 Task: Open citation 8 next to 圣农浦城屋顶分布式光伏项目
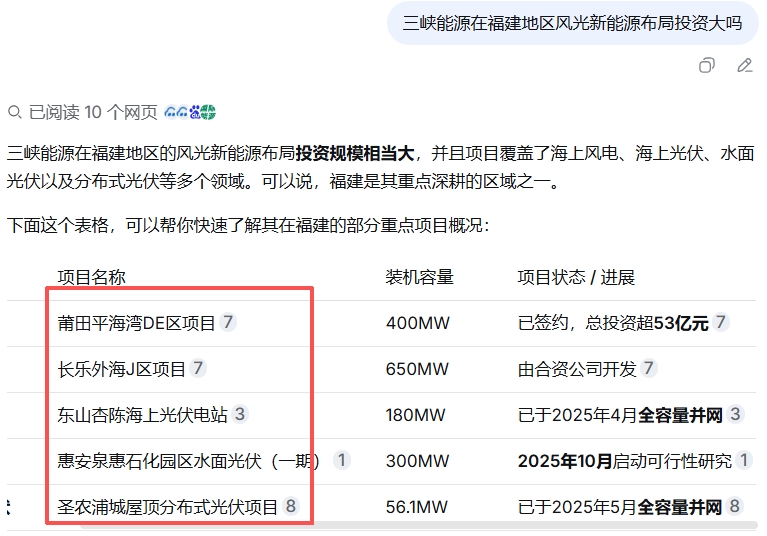[291, 506]
